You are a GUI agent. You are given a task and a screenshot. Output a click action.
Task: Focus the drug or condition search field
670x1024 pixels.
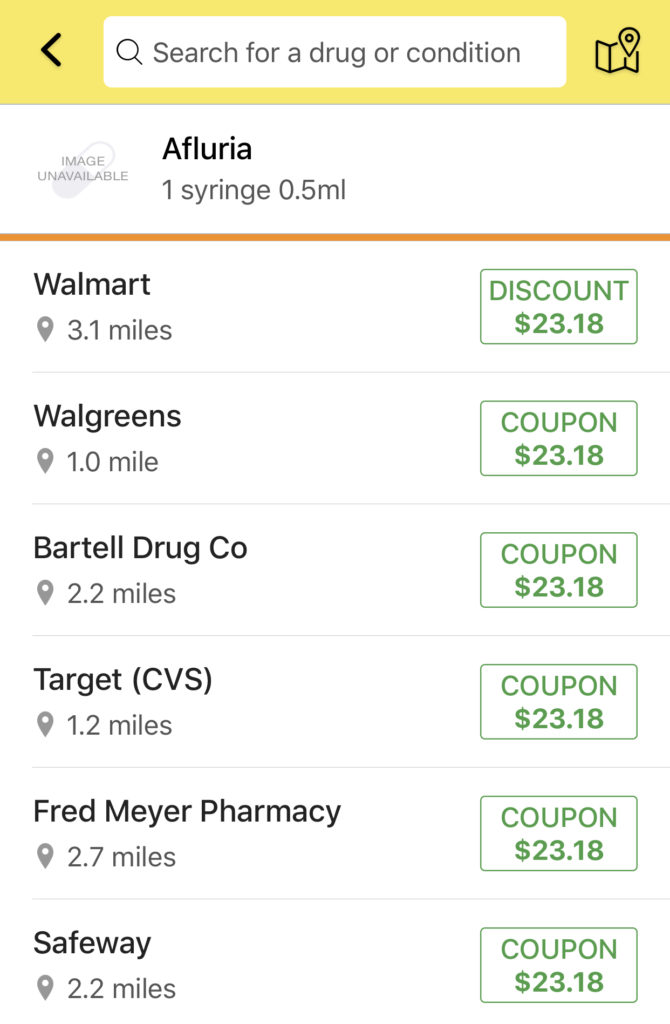click(334, 52)
